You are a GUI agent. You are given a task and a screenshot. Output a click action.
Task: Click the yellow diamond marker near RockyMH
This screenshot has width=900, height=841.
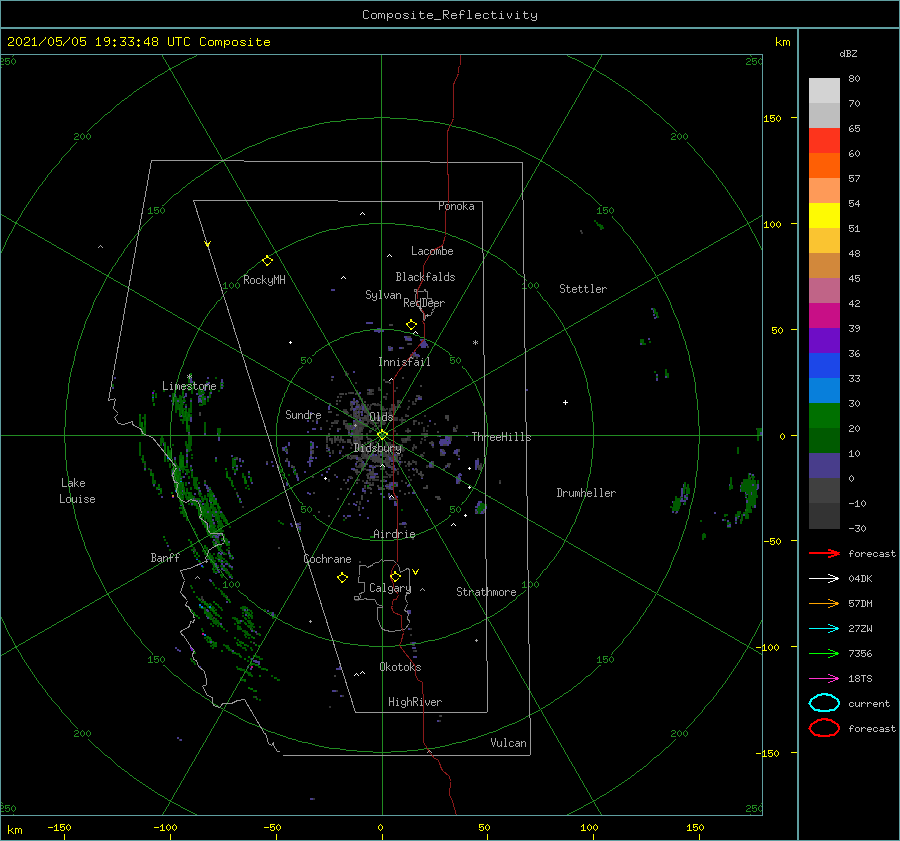pos(267,261)
